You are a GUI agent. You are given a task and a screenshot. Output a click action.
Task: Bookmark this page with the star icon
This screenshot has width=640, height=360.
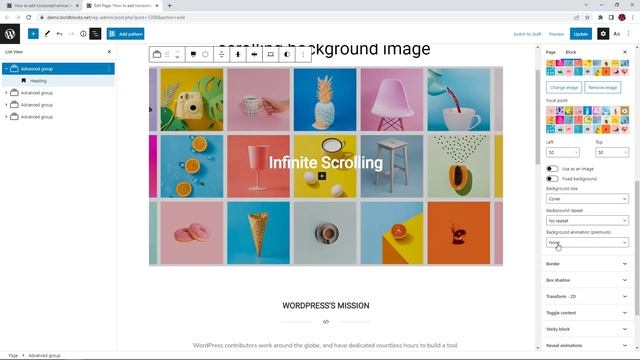click(587, 17)
